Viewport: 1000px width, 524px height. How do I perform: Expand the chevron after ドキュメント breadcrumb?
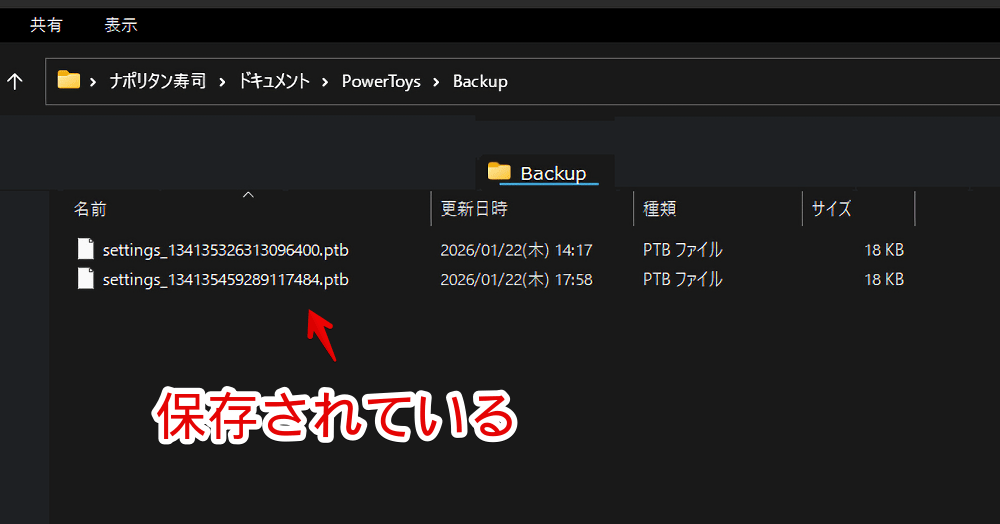325,82
